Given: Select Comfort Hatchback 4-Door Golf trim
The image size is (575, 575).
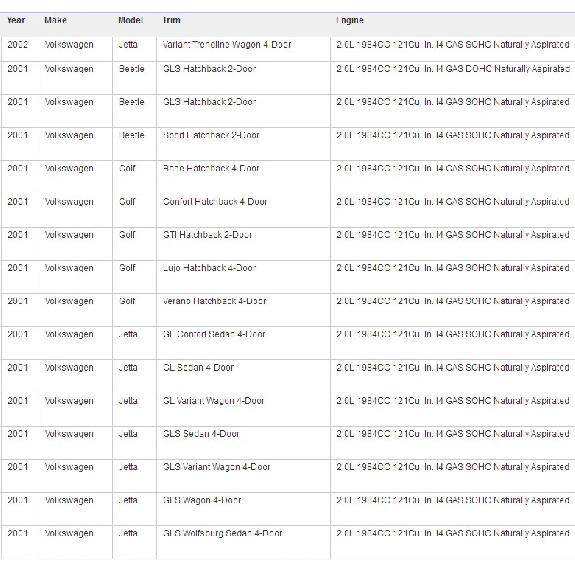Looking at the screenshot, I should [x=215, y=202].
